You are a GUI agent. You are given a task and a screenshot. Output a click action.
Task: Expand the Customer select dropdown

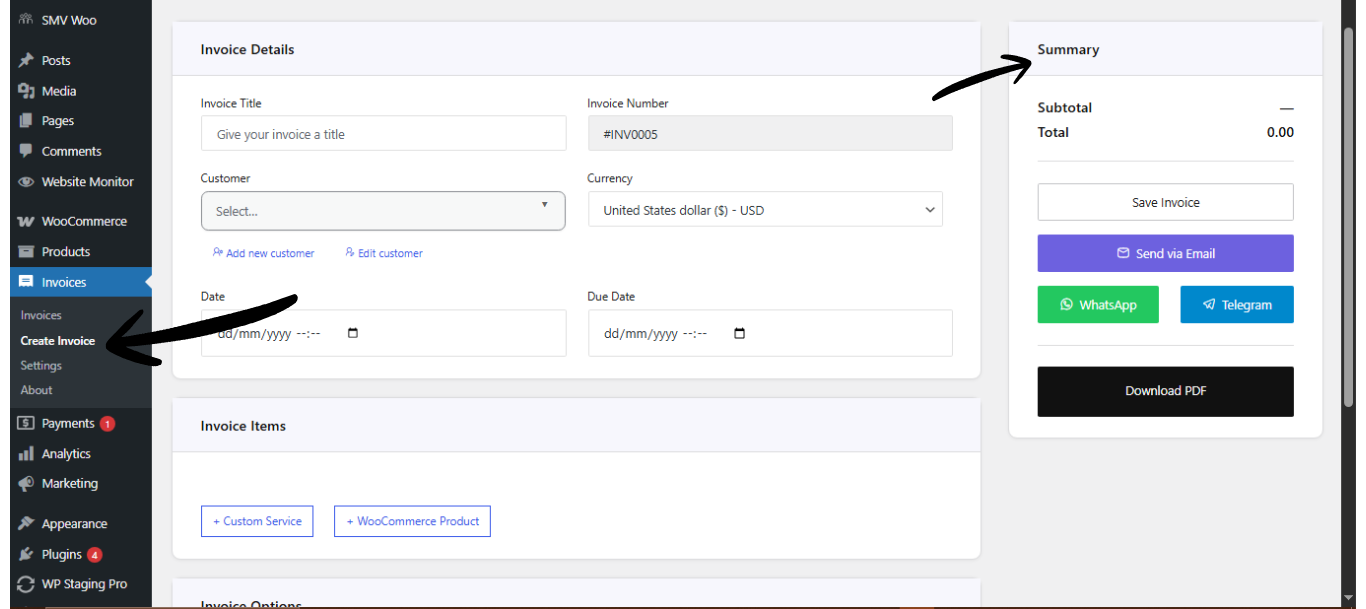(x=383, y=211)
